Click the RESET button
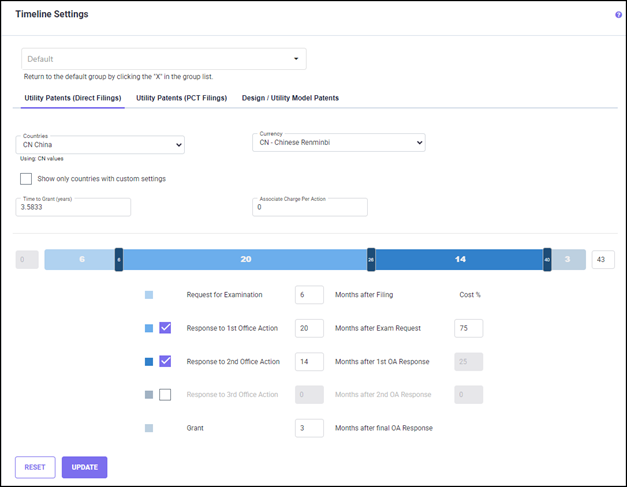 (35, 467)
